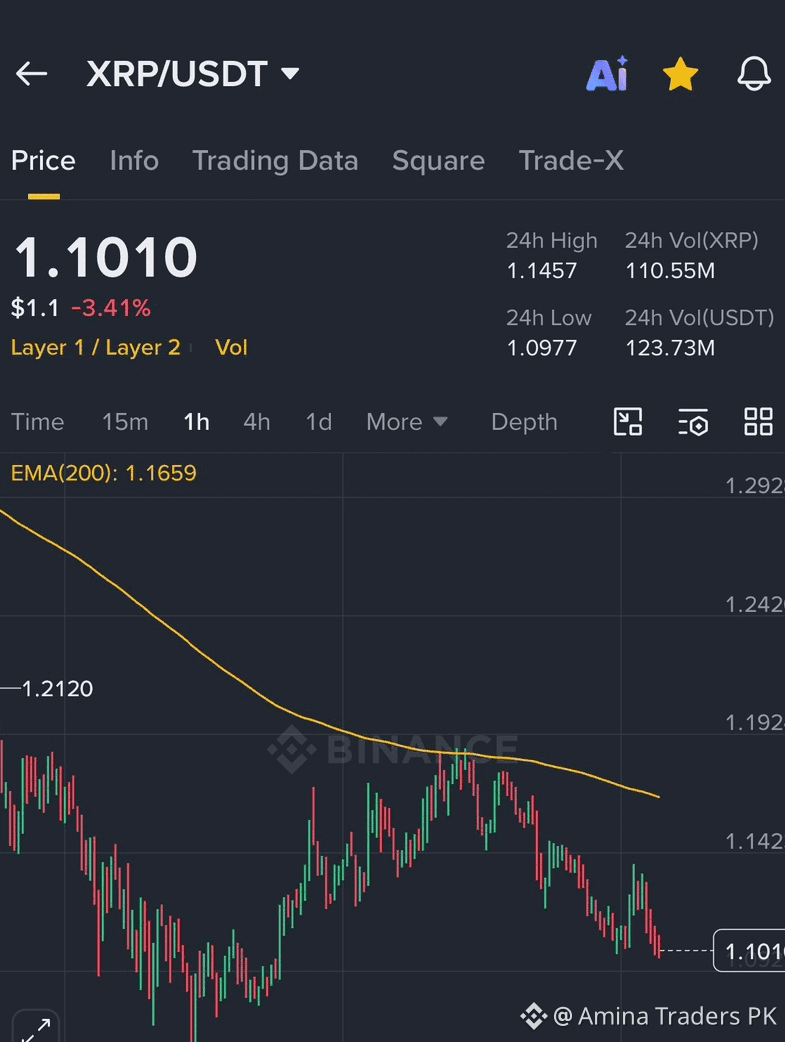785x1042 pixels.
Task: Tap the 24h Vol(USDT) value 123.73M
Action: click(670, 348)
